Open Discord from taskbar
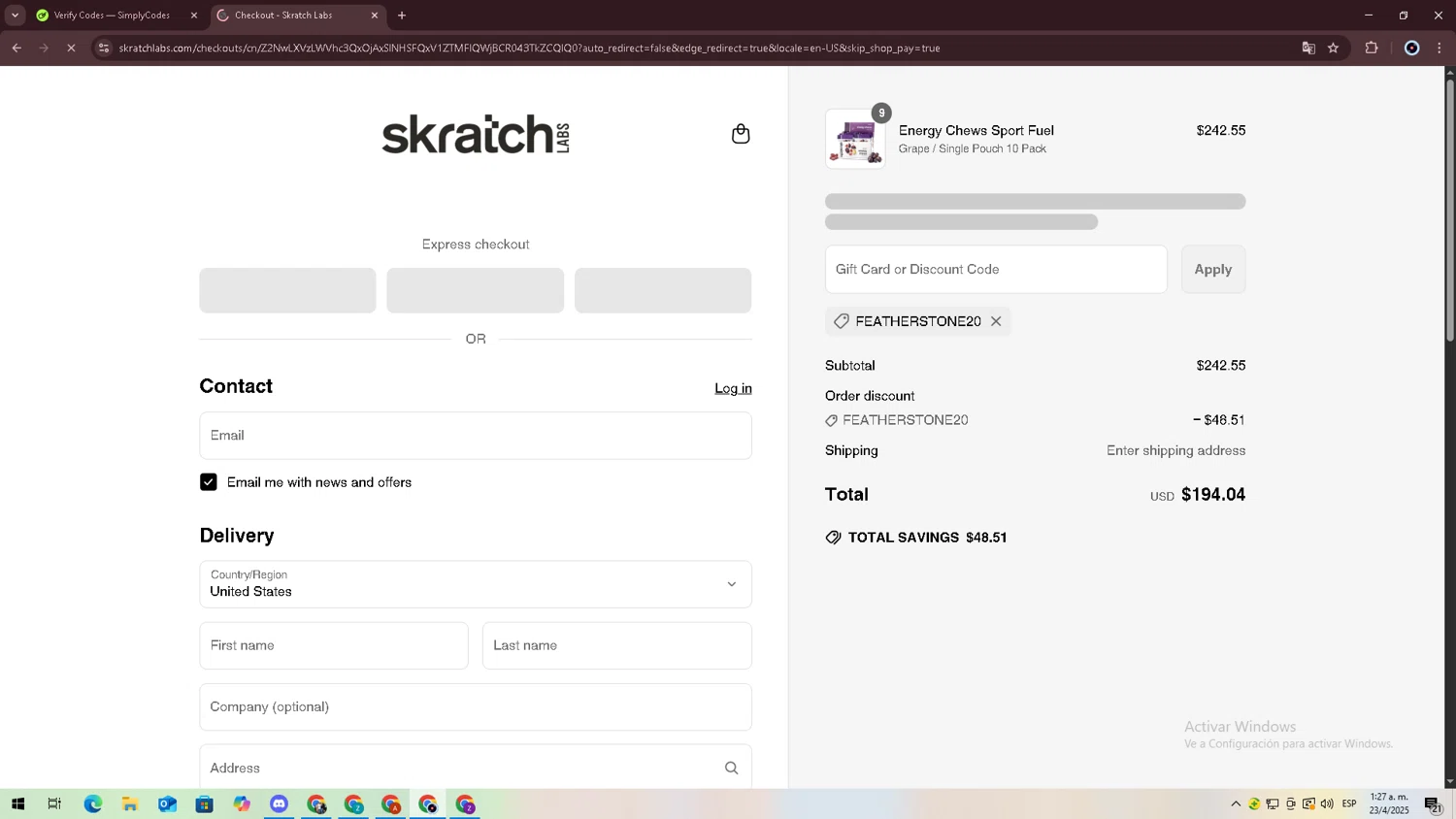 pos(279,804)
